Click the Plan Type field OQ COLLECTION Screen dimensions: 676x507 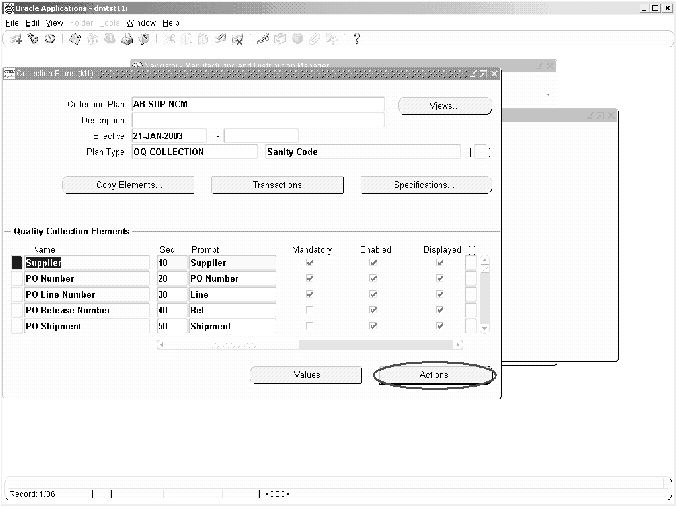pos(194,152)
